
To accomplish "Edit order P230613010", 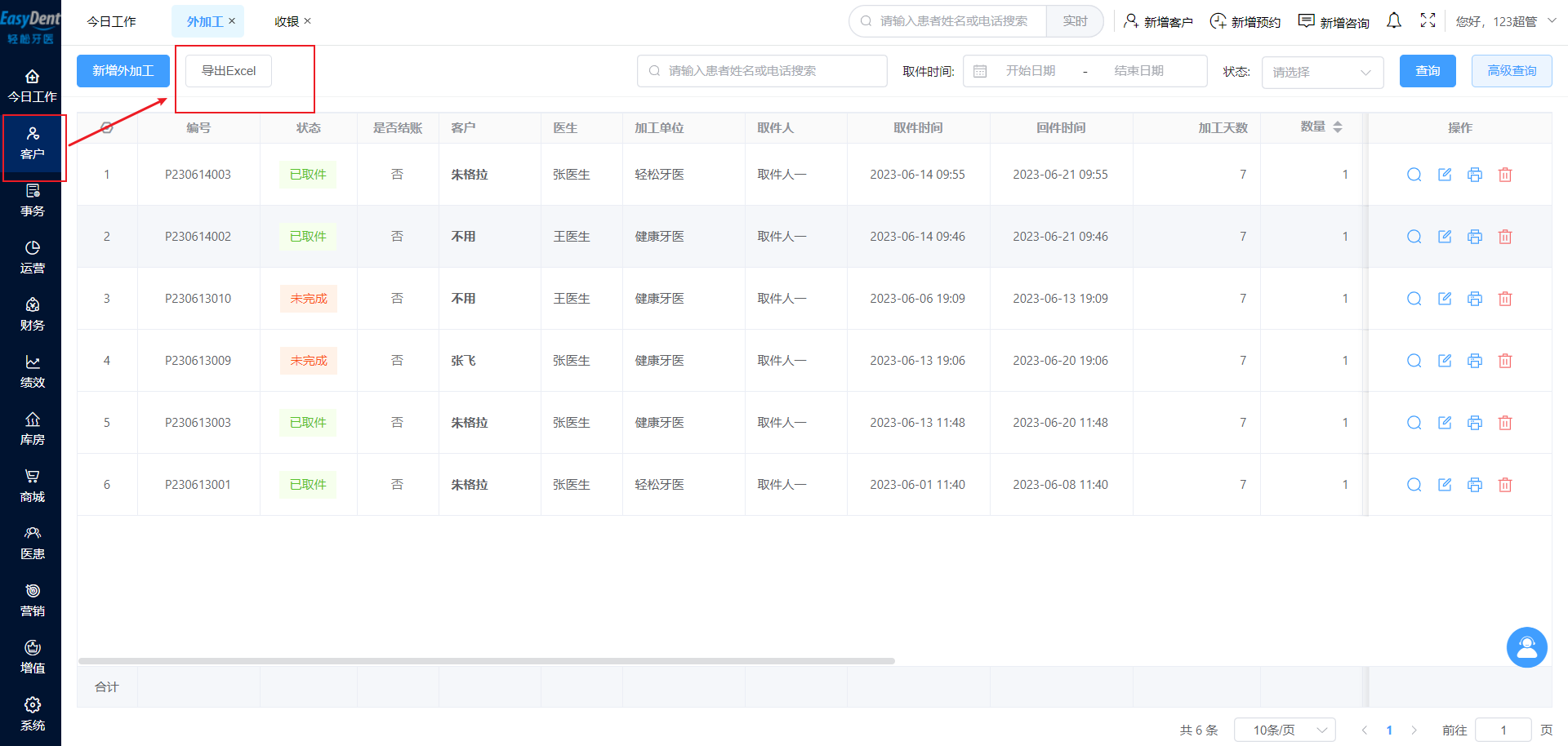I will pyautogui.click(x=1445, y=299).
